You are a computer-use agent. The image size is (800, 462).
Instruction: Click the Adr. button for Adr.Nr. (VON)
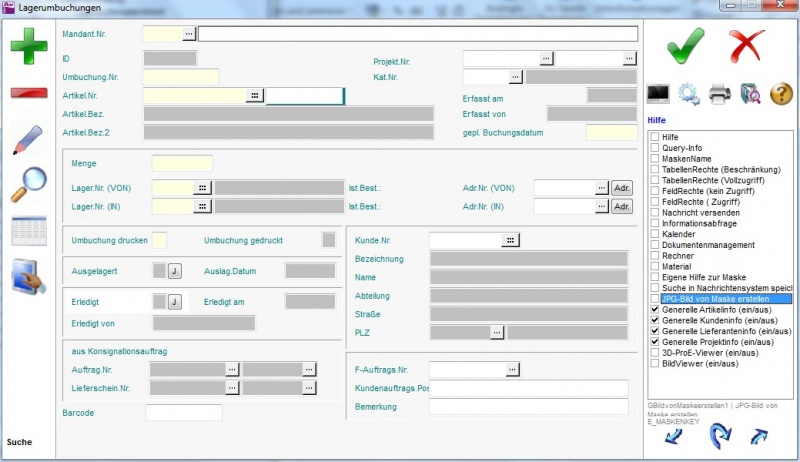[x=622, y=187]
